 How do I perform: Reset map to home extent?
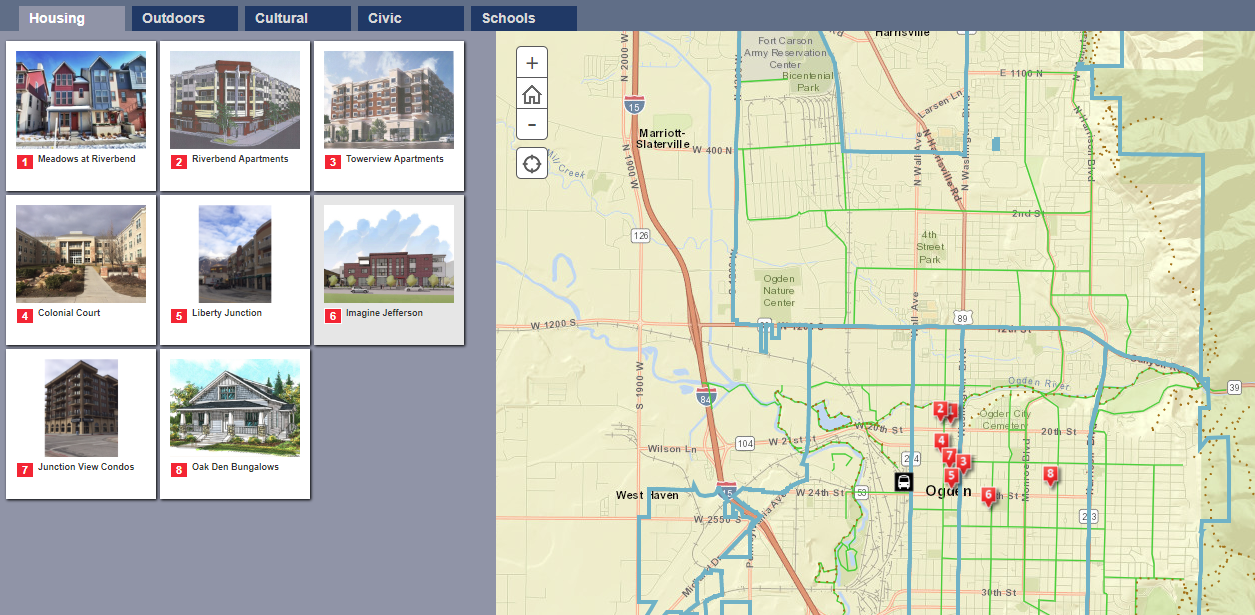[532, 94]
